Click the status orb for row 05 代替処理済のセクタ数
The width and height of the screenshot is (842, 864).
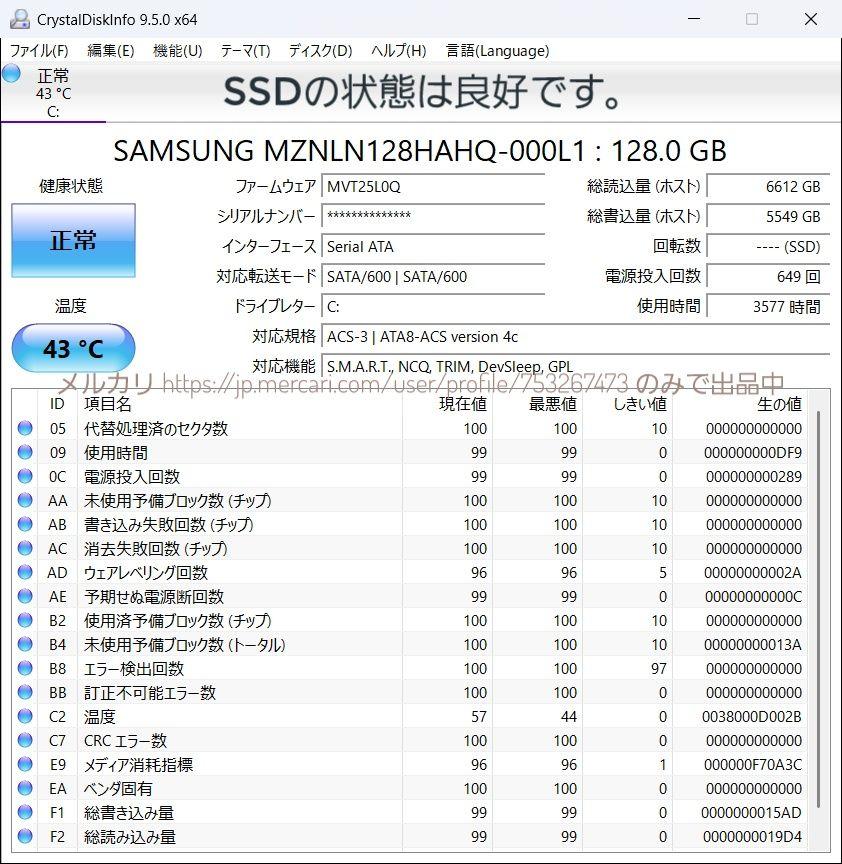25,429
